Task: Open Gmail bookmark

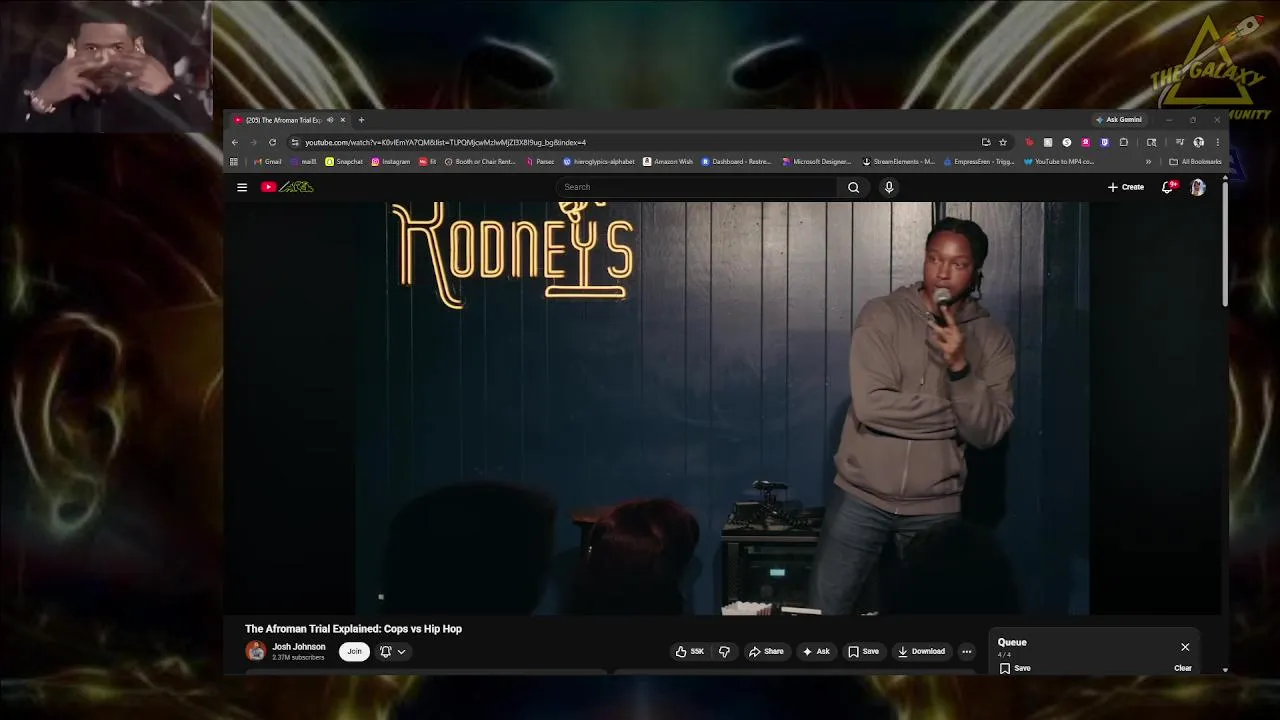Action: point(267,161)
